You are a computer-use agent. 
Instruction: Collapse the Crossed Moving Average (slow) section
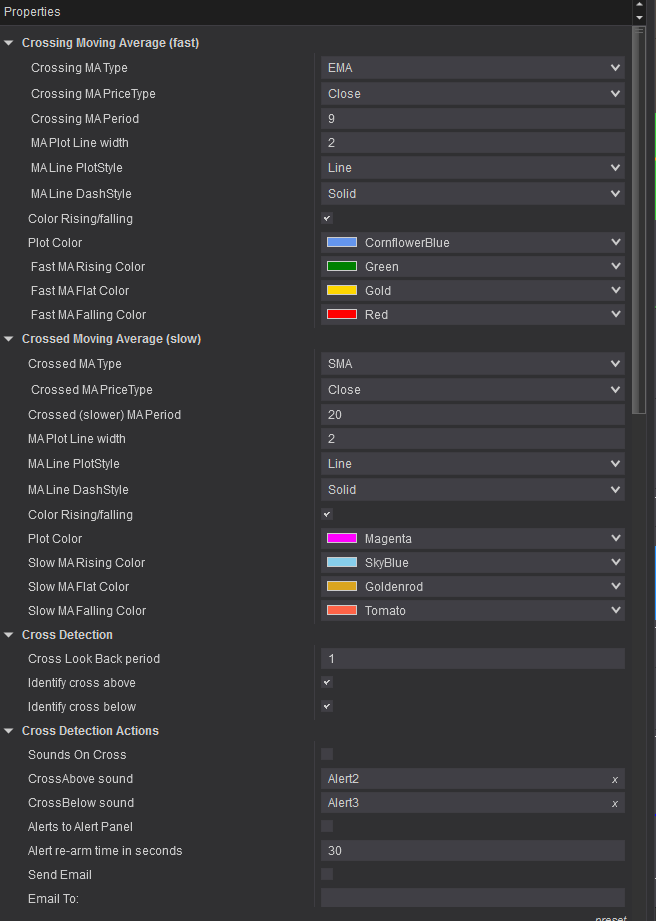tap(9, 339)
